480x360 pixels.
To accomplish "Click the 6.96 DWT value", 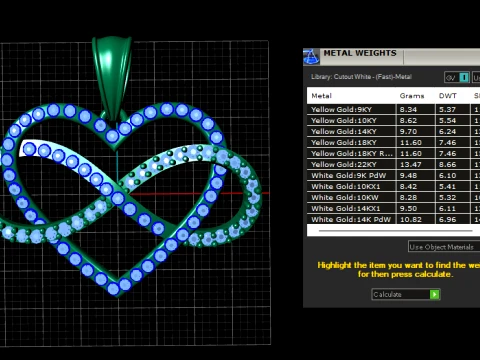I will pos(447,219).
